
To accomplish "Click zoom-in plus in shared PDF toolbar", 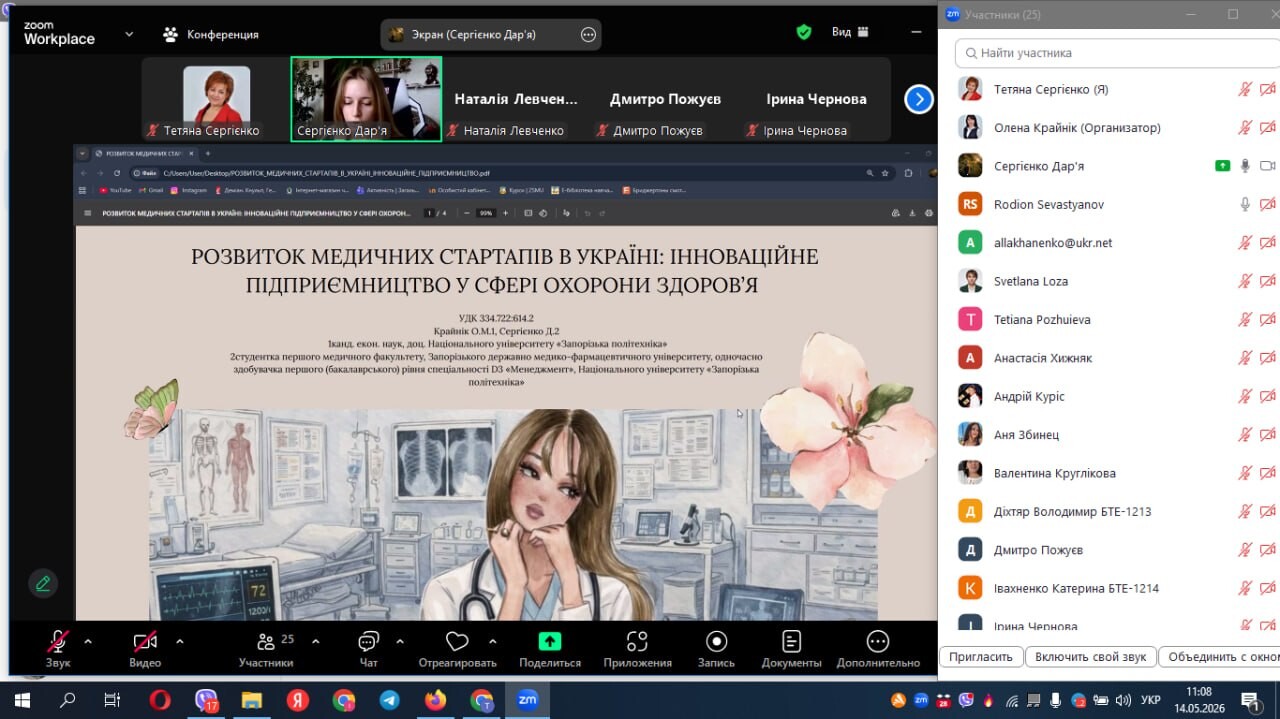I will tap(505, 213).
